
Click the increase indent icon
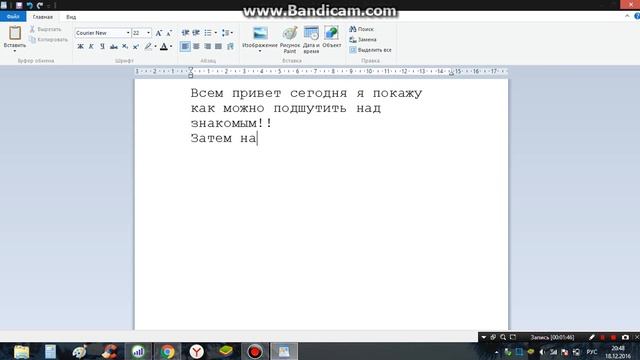click(x=196, y=33)
